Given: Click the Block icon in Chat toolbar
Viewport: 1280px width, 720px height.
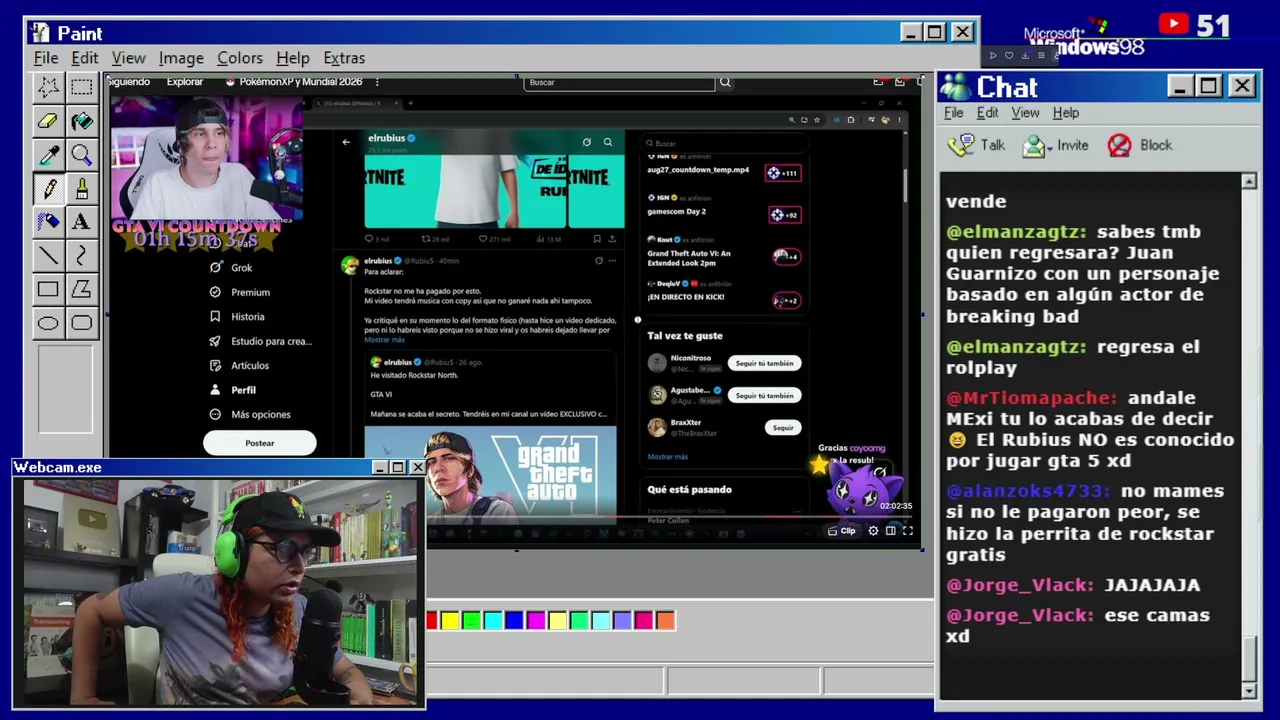Looking at the screenshot, I should coord(1119,146).
